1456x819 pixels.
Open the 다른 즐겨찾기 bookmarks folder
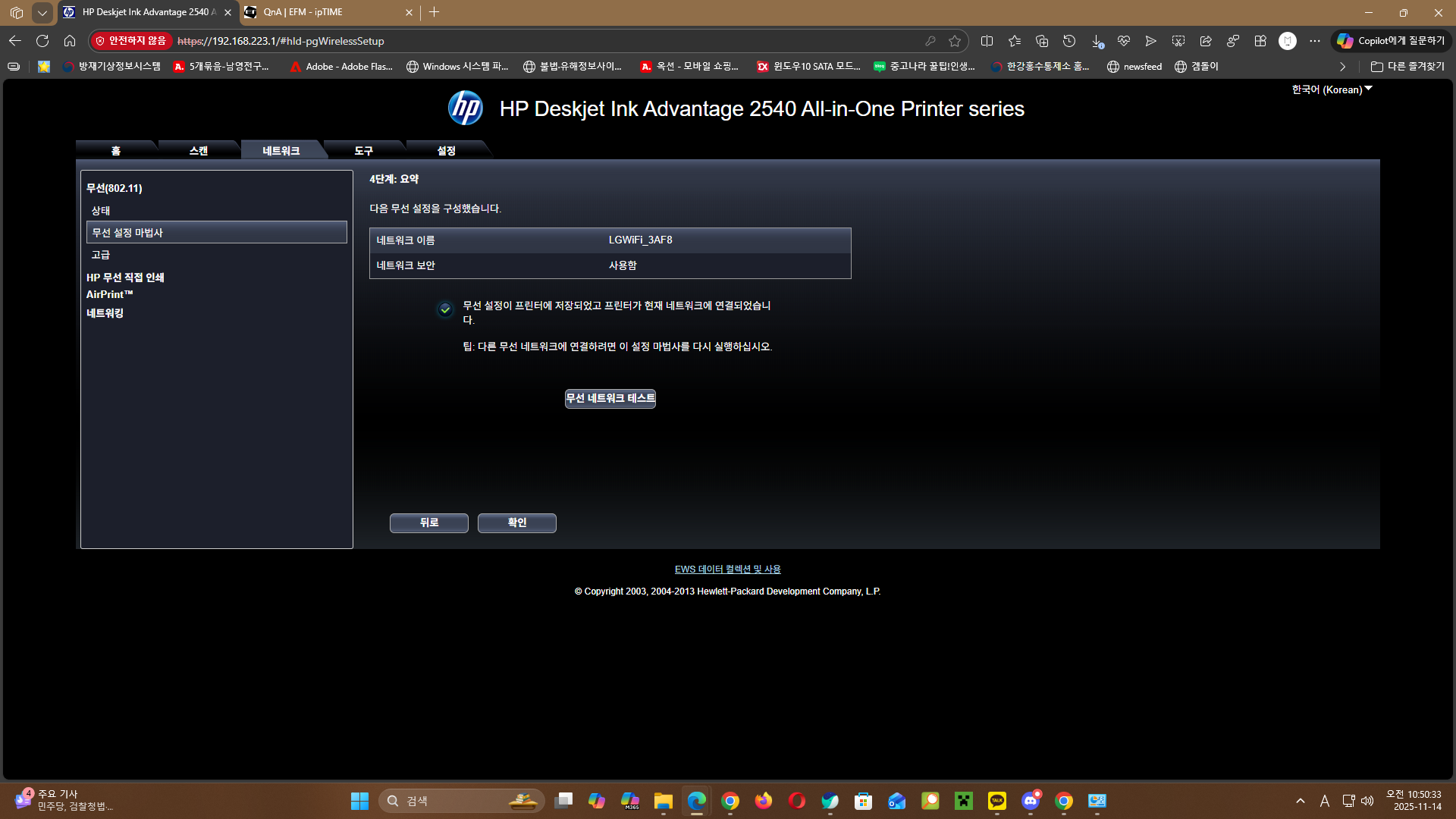pyautogui.click(x=1407, y=67)
